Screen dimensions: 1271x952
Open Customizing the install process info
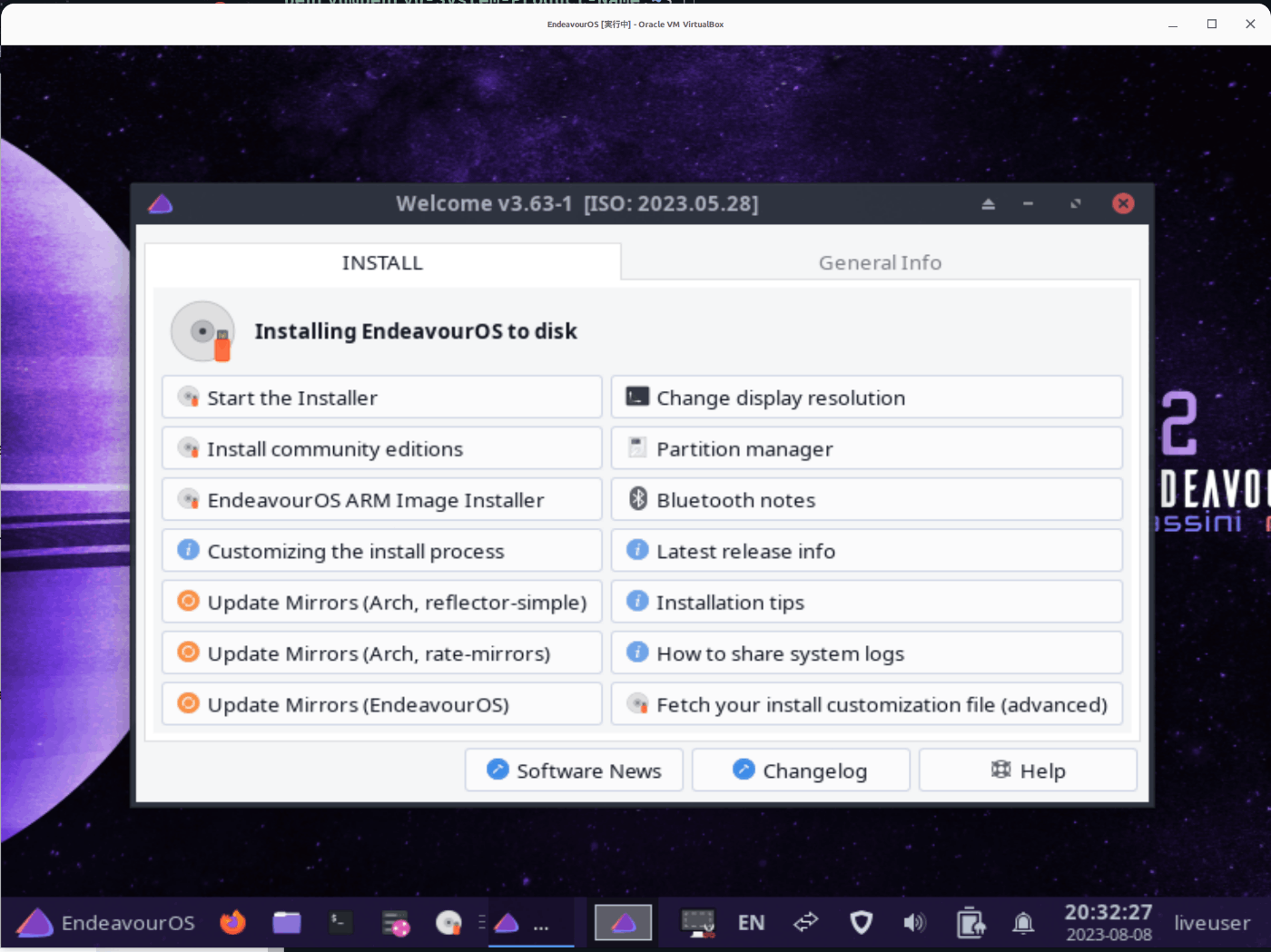tap(382, 551)
